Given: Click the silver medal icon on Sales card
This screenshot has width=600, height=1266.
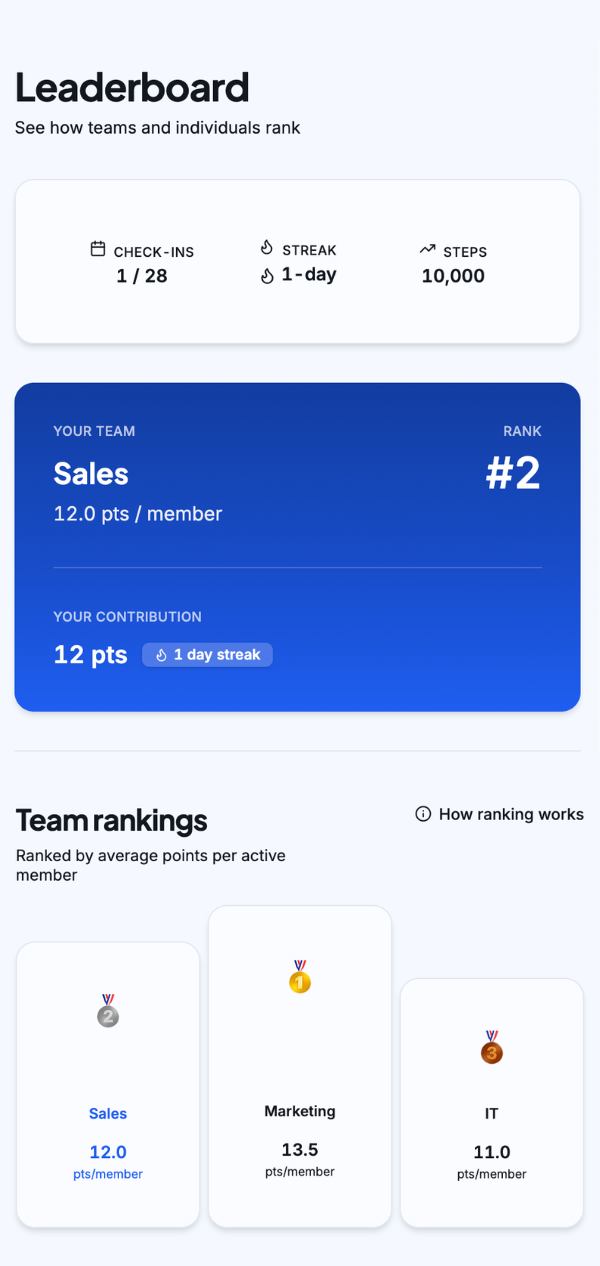Looking at the screenshot, I should (x=107, y=1013).
